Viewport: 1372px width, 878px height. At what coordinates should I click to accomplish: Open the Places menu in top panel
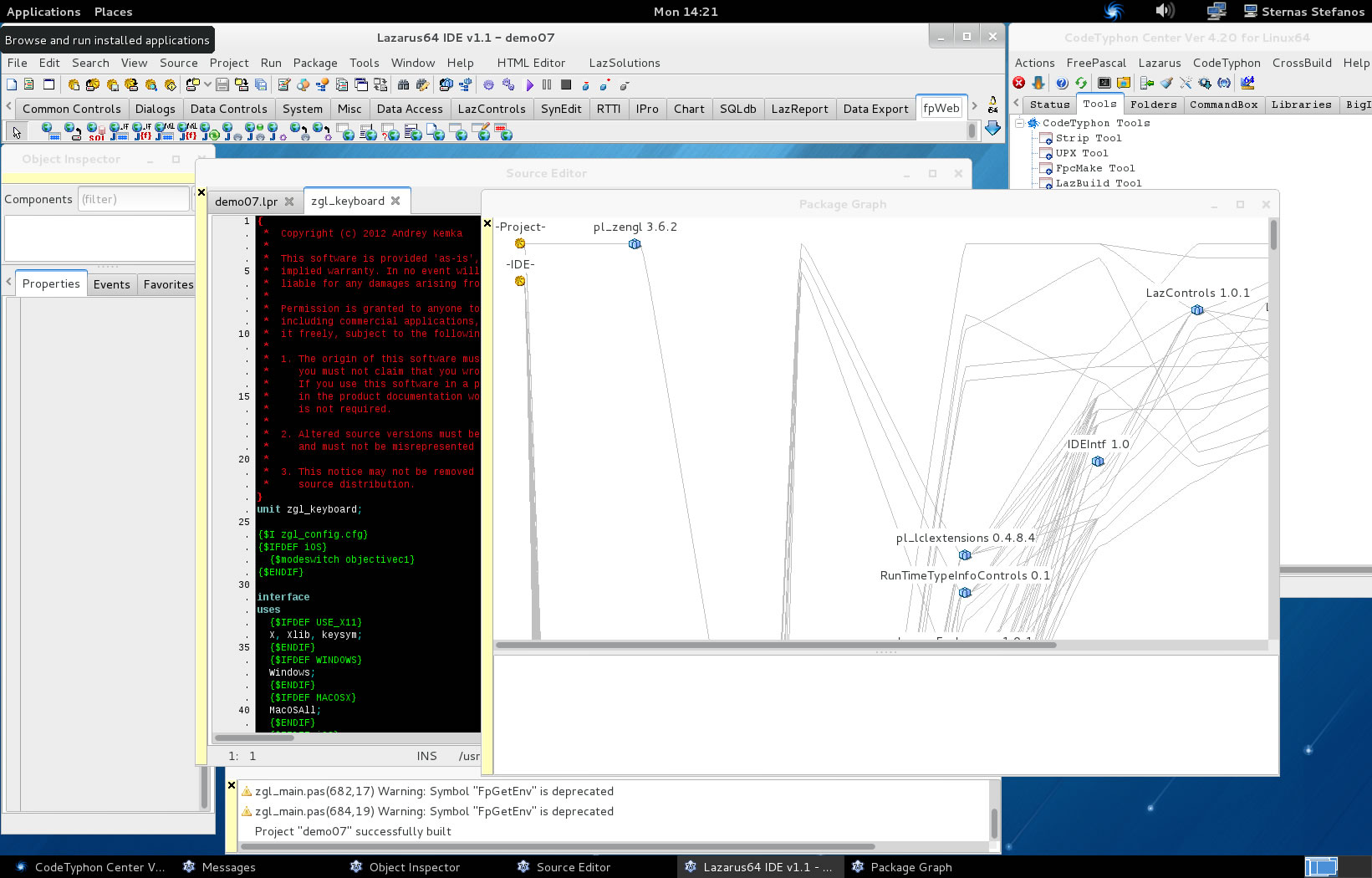113,11
